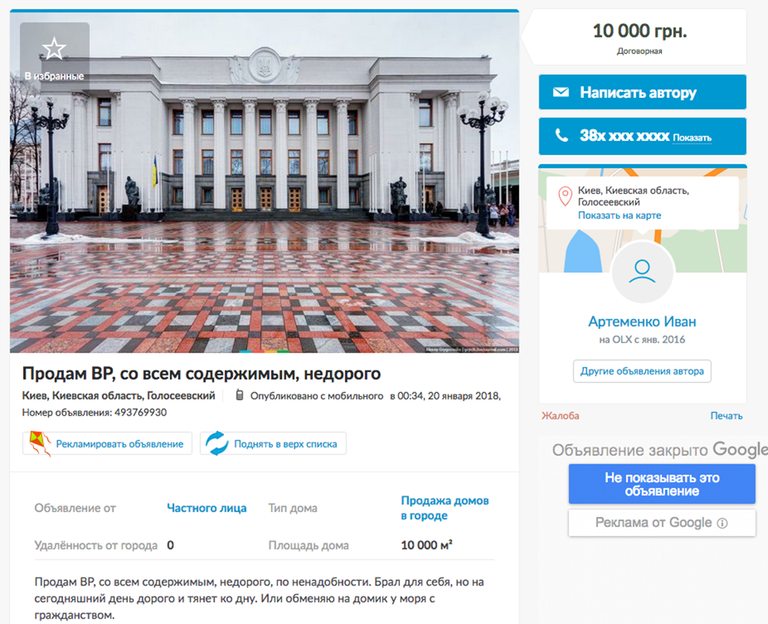Click the Договорная label under price
Image resolution: width=768 pixels, height=624 pixels.
coord(640,51)
